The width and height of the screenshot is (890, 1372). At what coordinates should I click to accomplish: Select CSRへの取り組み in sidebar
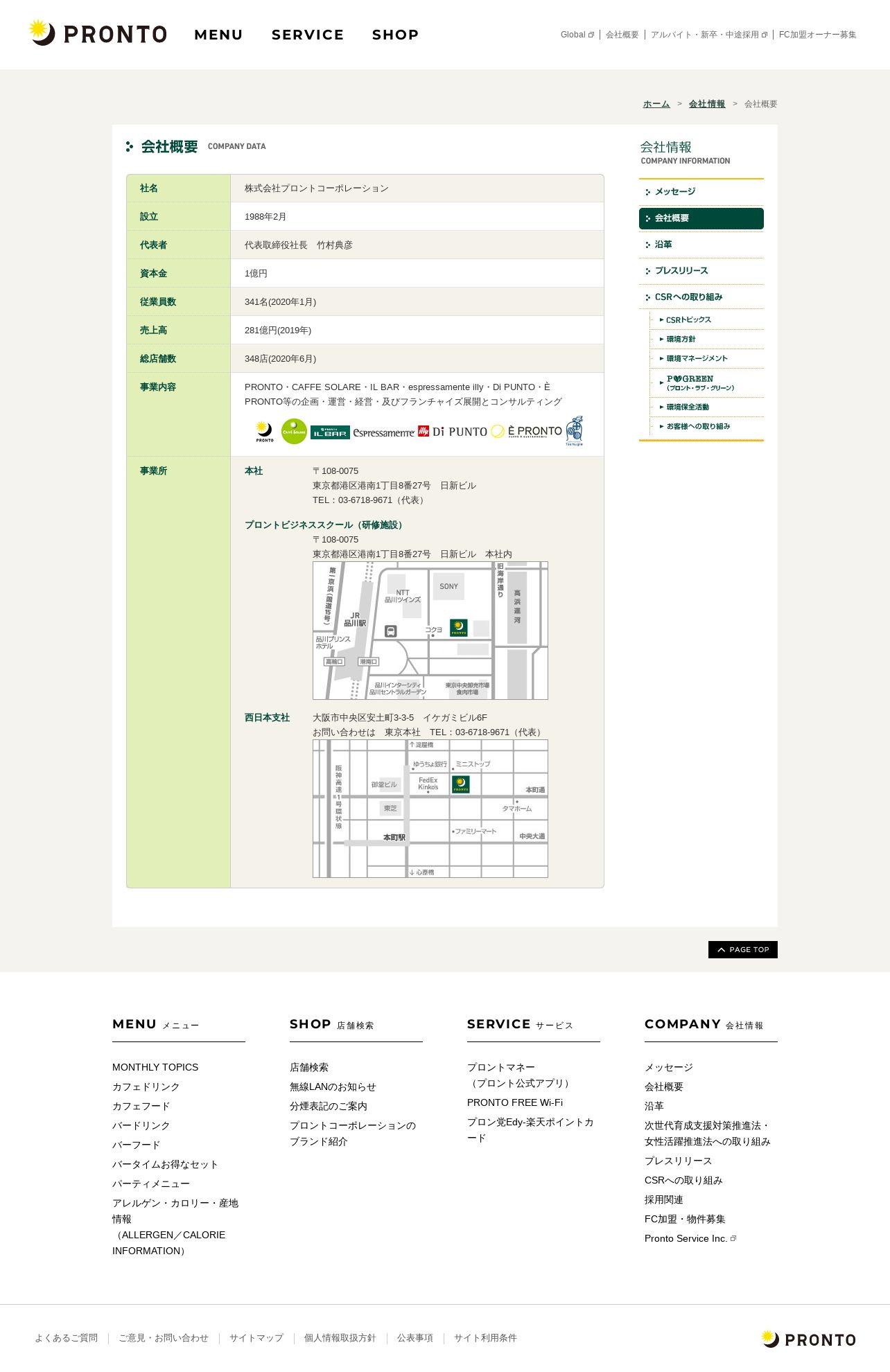(x=701, y=297)
